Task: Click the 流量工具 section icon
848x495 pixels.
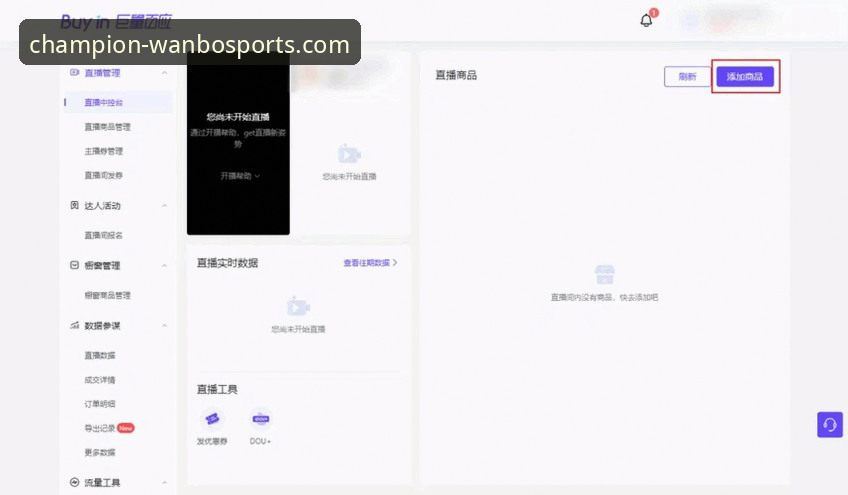Action: (x=75, y=482)
